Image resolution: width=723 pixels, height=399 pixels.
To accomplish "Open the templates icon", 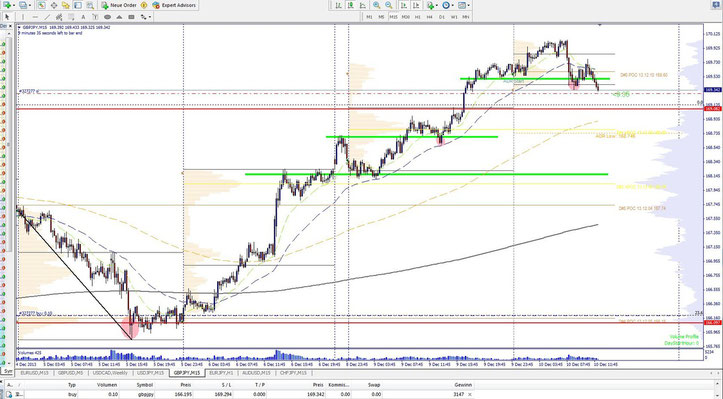I will pos(462,5).
